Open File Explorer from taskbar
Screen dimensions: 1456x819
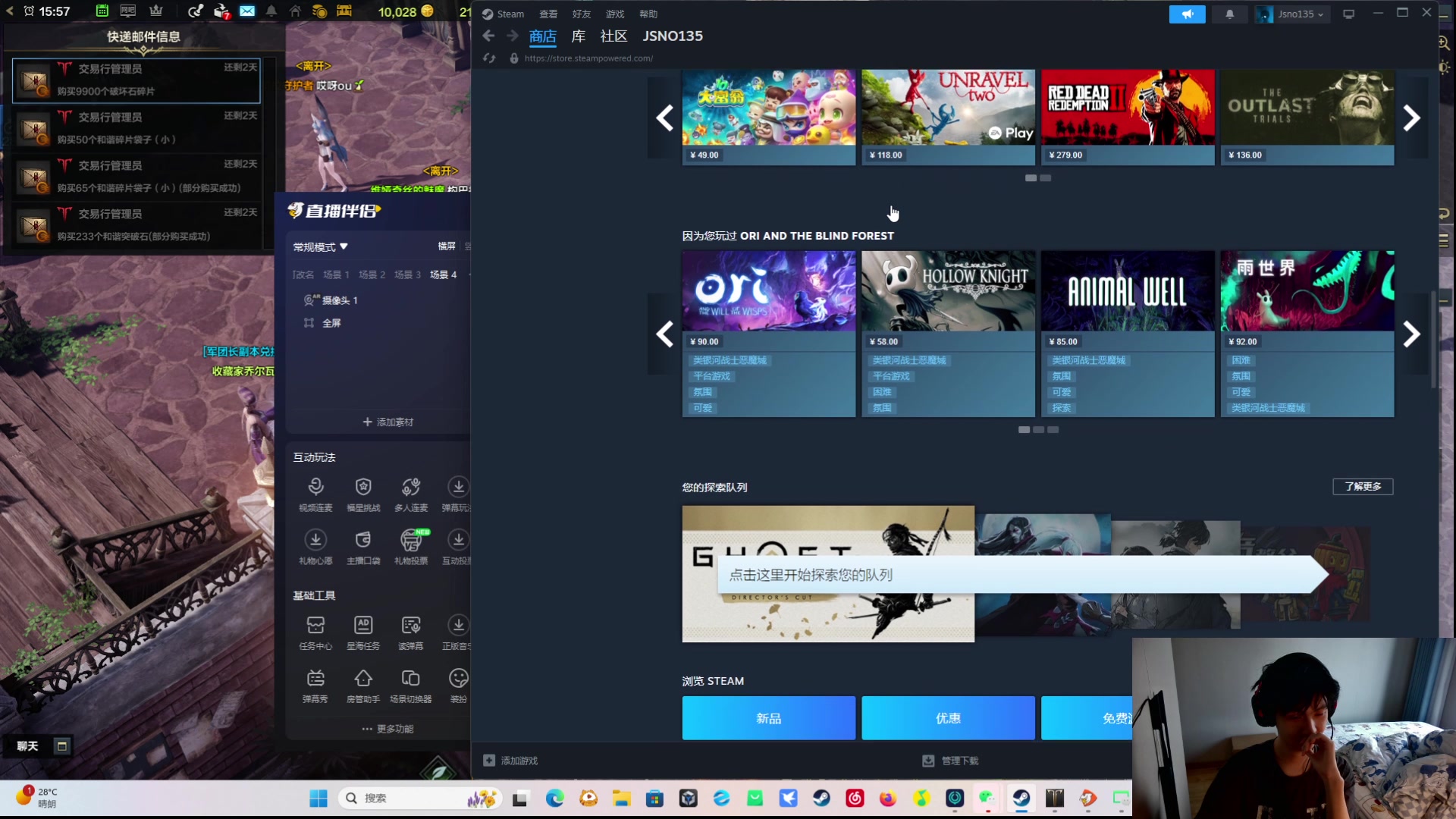[622, 798]
